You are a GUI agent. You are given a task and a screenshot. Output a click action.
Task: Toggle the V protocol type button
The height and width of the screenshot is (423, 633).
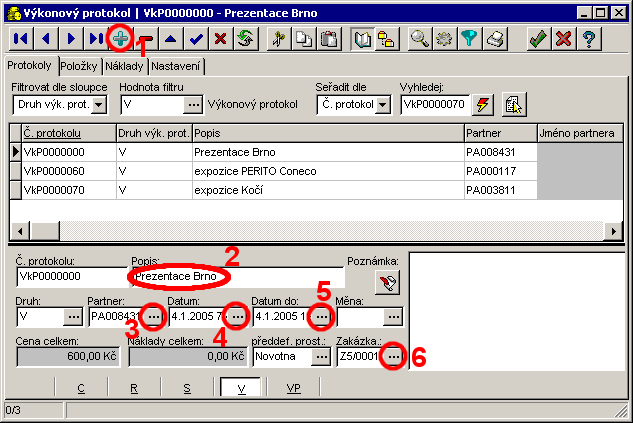click(x=241, y=388)
